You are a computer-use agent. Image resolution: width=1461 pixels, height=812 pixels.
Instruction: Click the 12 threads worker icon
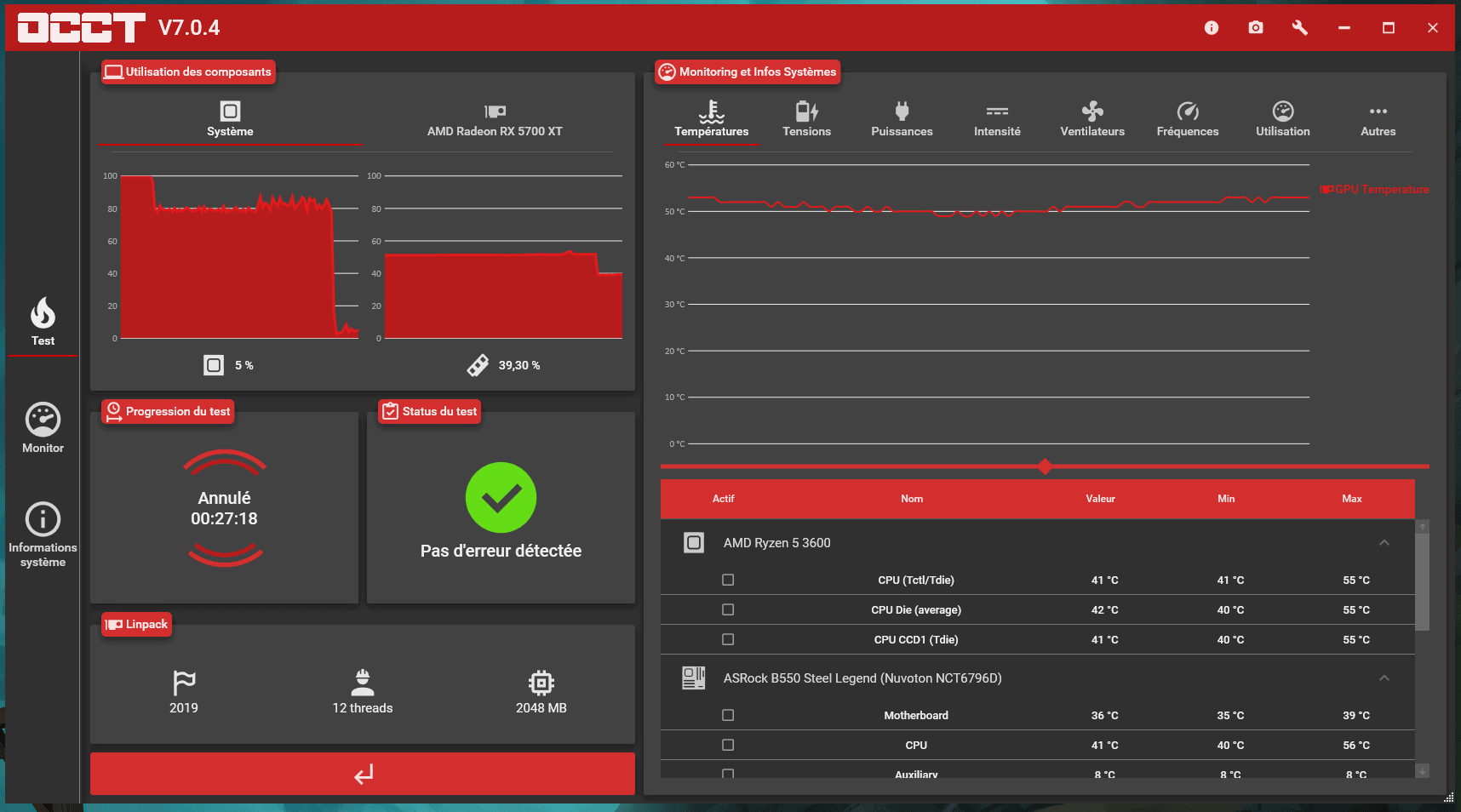pos(363,683)
